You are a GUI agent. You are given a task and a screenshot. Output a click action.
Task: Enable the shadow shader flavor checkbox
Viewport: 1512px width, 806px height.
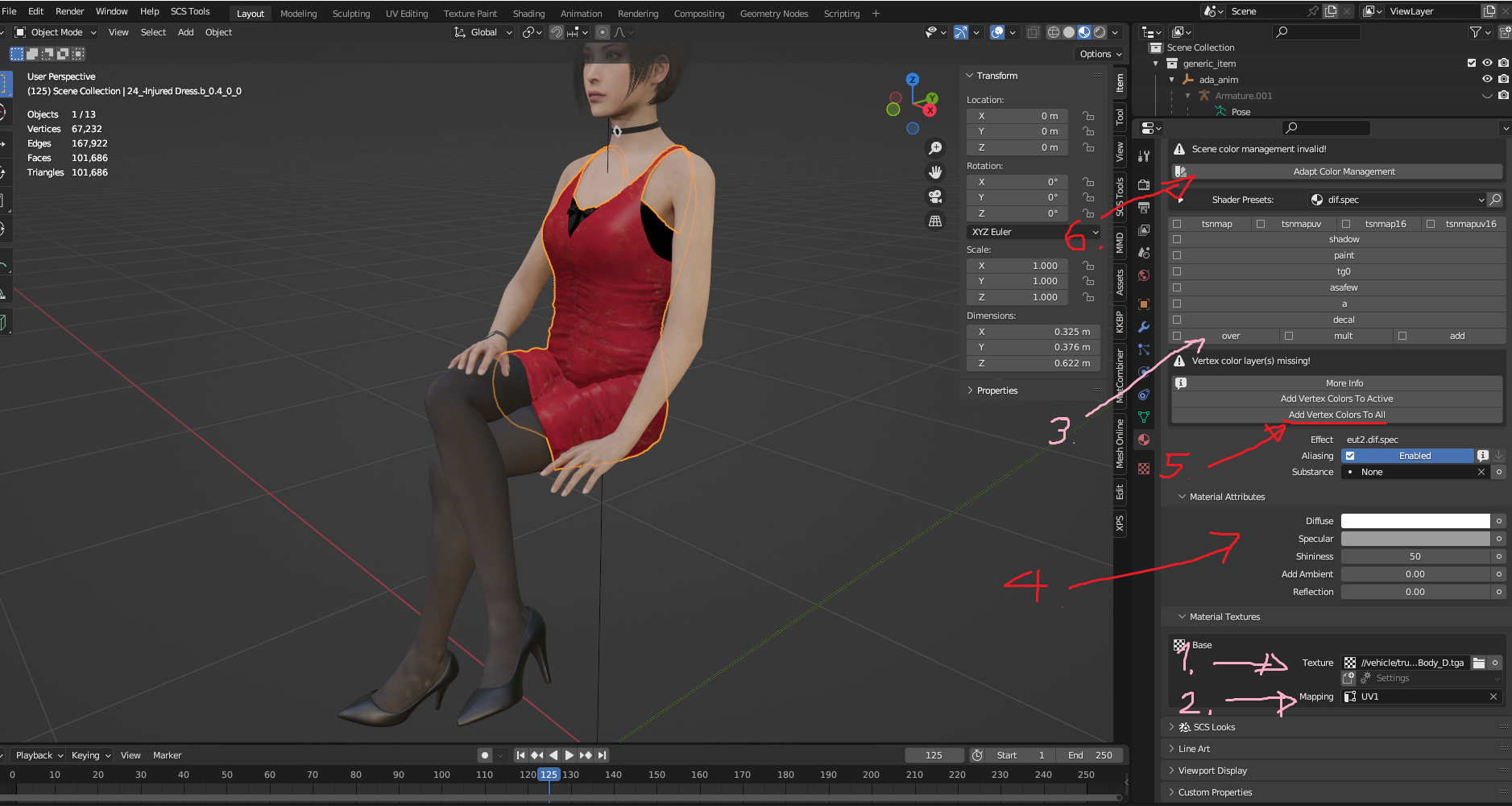[x=1177, y=239]
